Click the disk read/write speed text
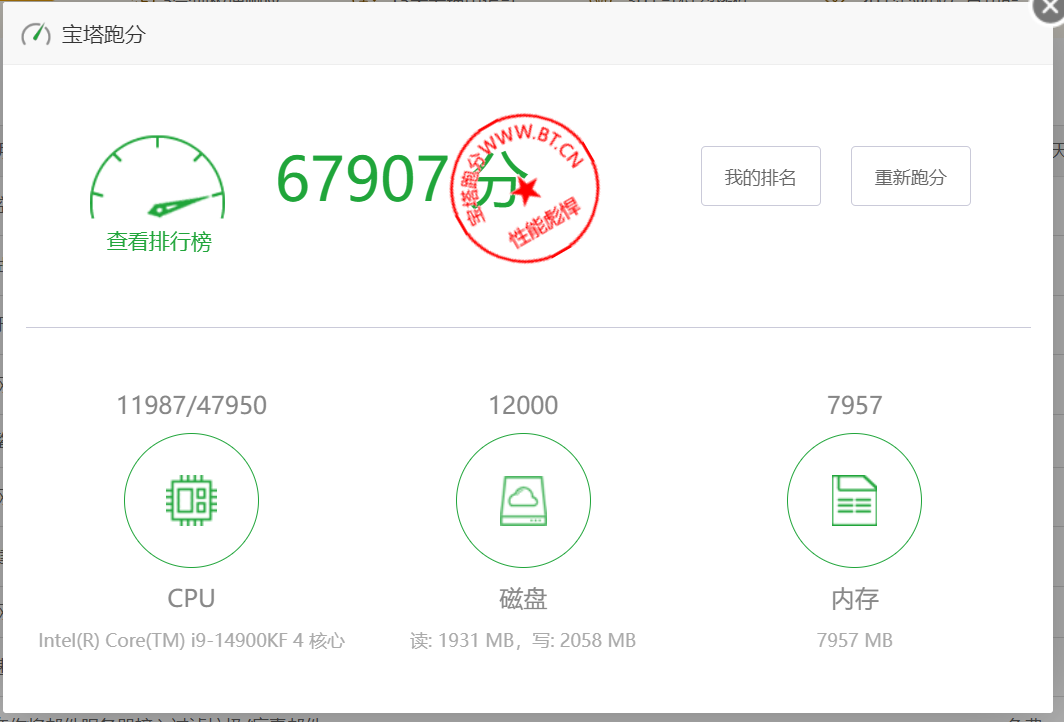Screen dimensions: 1064x722 pyautogui.click(x=523, y=640)
